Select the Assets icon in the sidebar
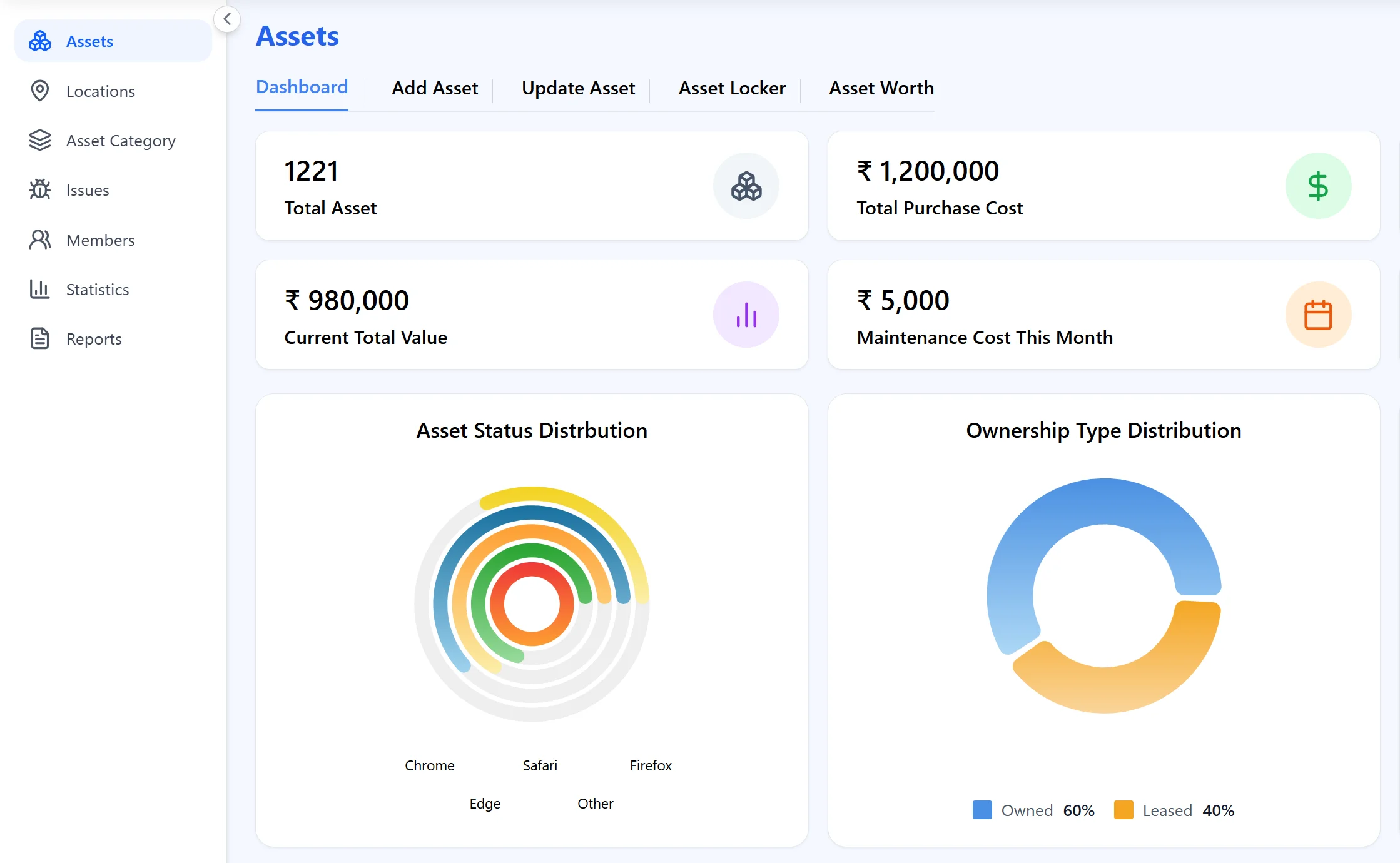Screen dimensions: 1400x863 click(x=40, y=41)
